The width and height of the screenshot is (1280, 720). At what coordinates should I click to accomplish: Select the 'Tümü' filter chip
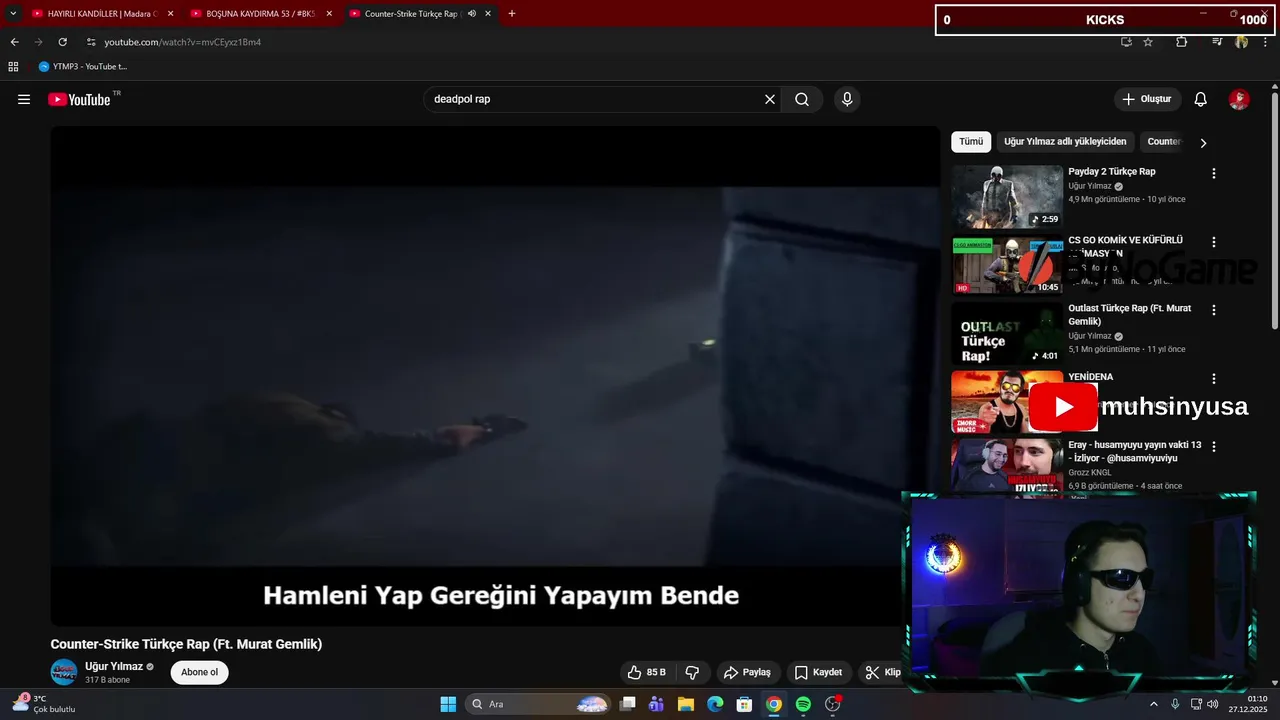coord(971,142)
